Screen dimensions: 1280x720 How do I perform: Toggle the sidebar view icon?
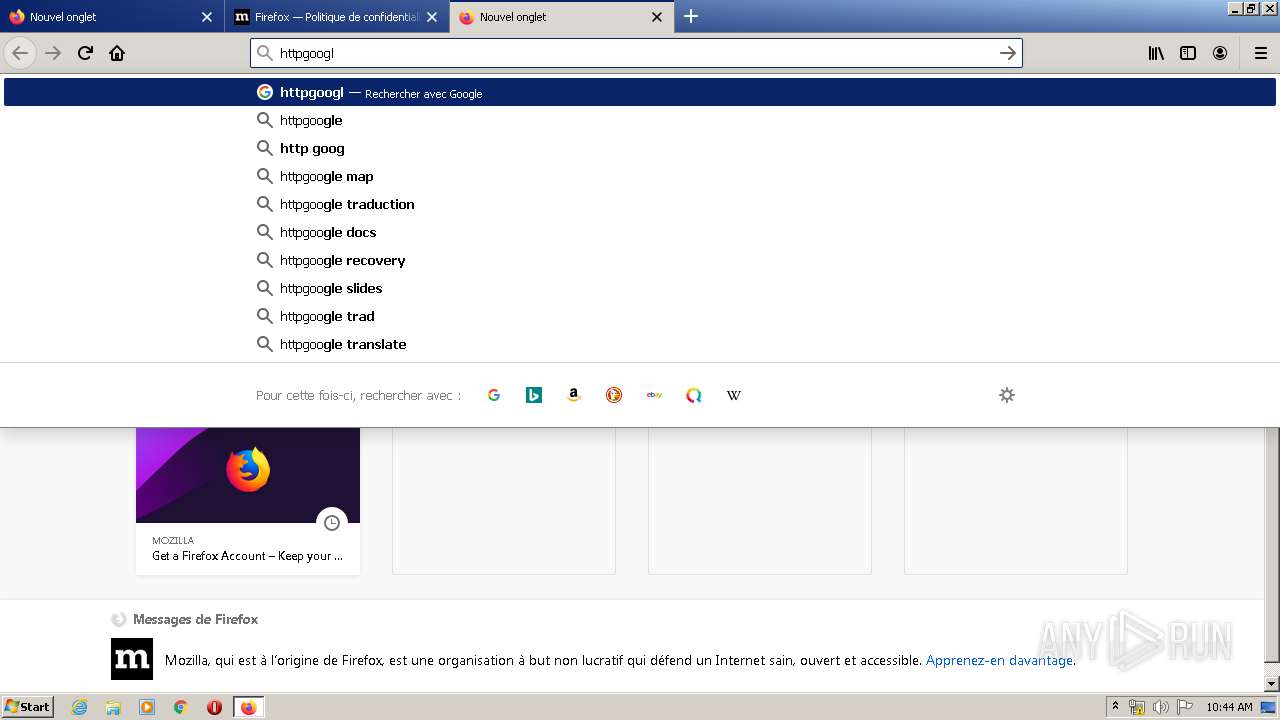pos(1188,53)
